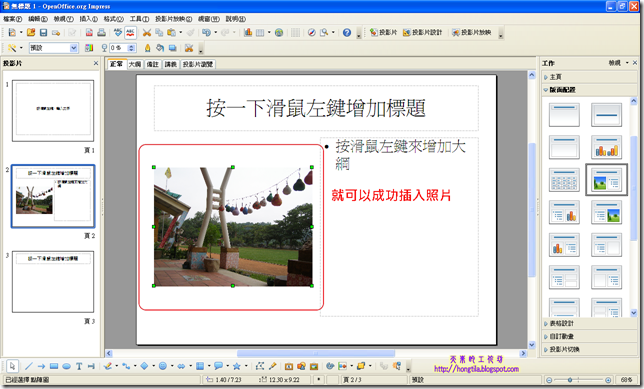Open the 說明 (Help) menu
644x389 pixels.
236,19
